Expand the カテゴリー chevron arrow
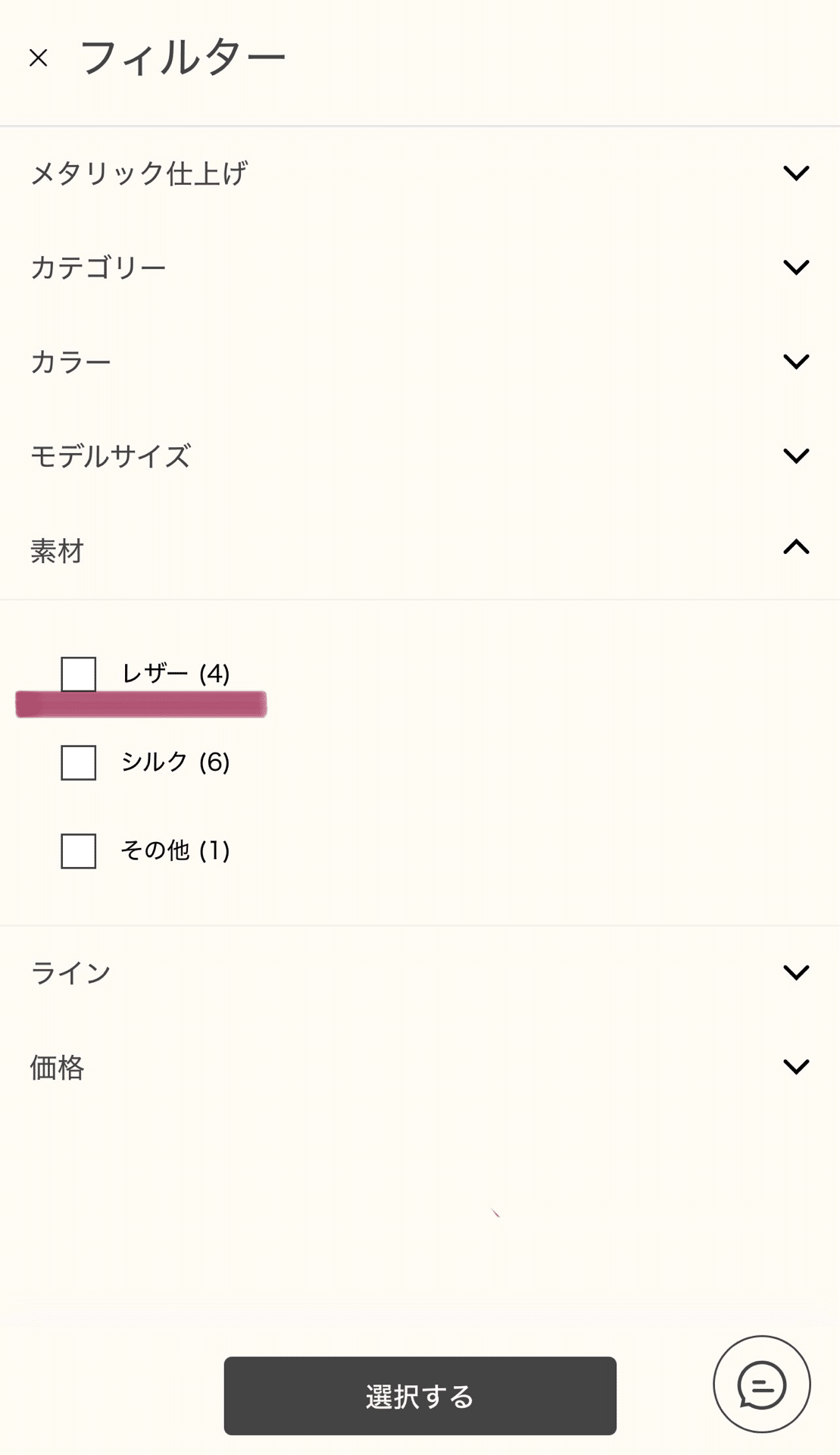Screen dimensions: 840x1455 [796, 268]
